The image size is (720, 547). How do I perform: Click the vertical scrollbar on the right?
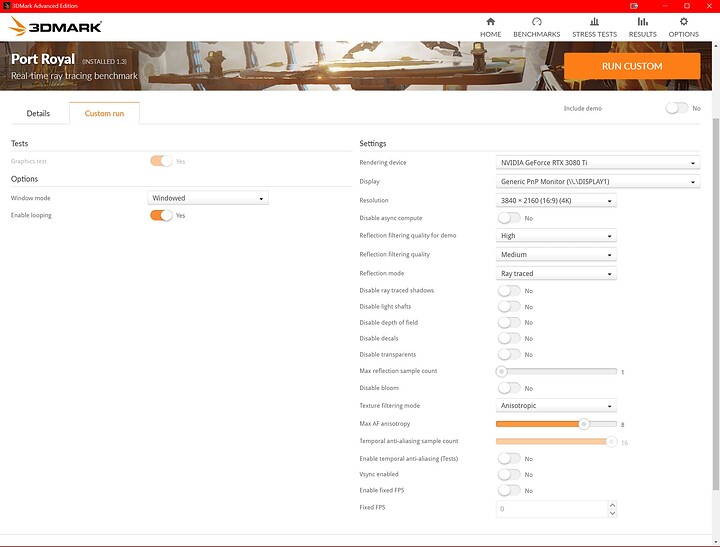[716, 304]
